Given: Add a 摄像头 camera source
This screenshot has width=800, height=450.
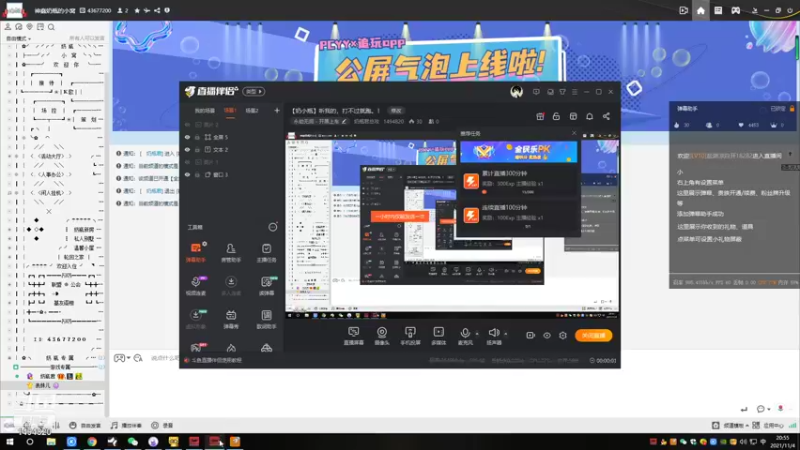Looking at the screenshot, I should pyautogui.click(x=382, y=336).
